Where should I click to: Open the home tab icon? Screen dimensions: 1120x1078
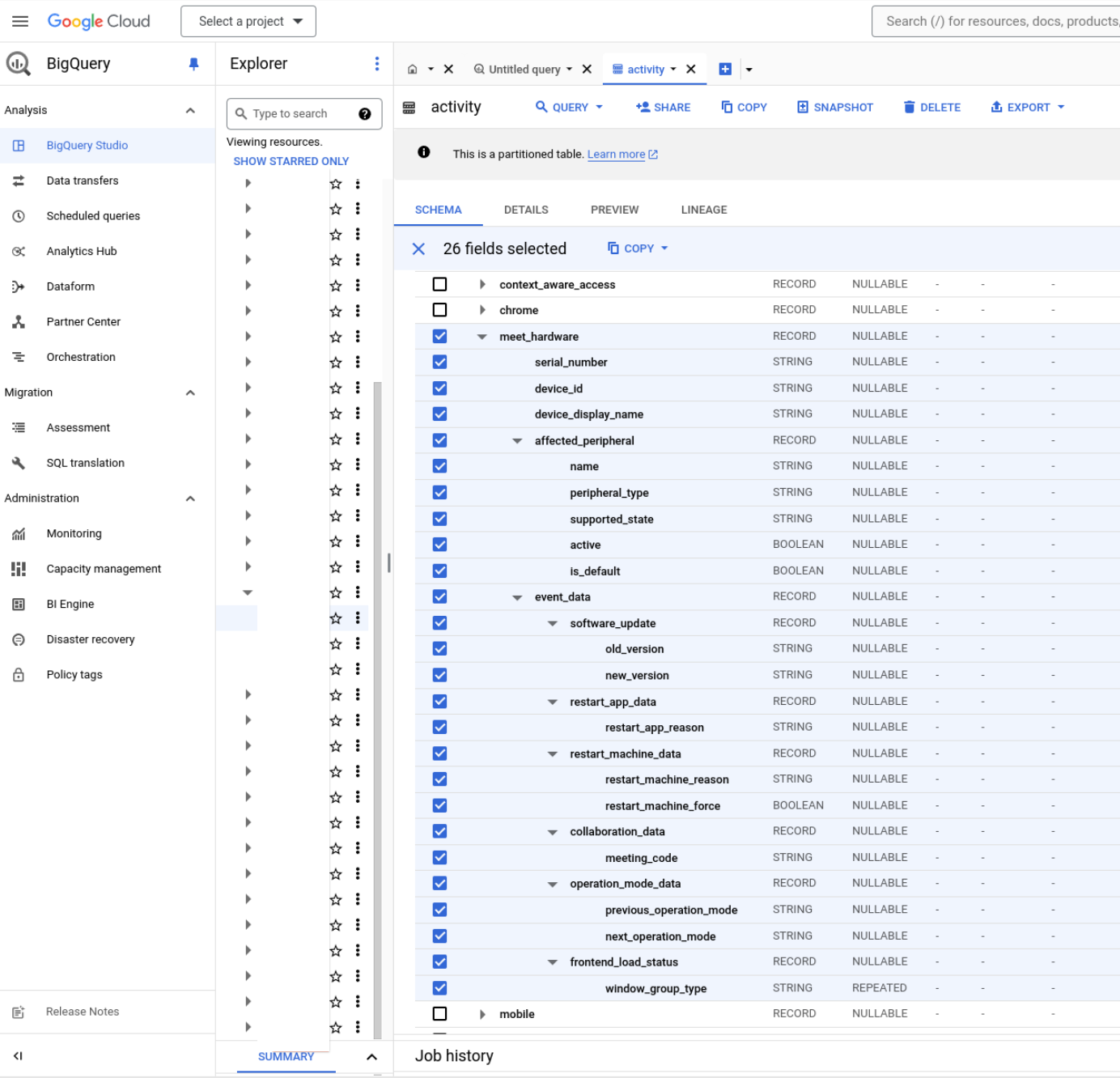[413, 70]
